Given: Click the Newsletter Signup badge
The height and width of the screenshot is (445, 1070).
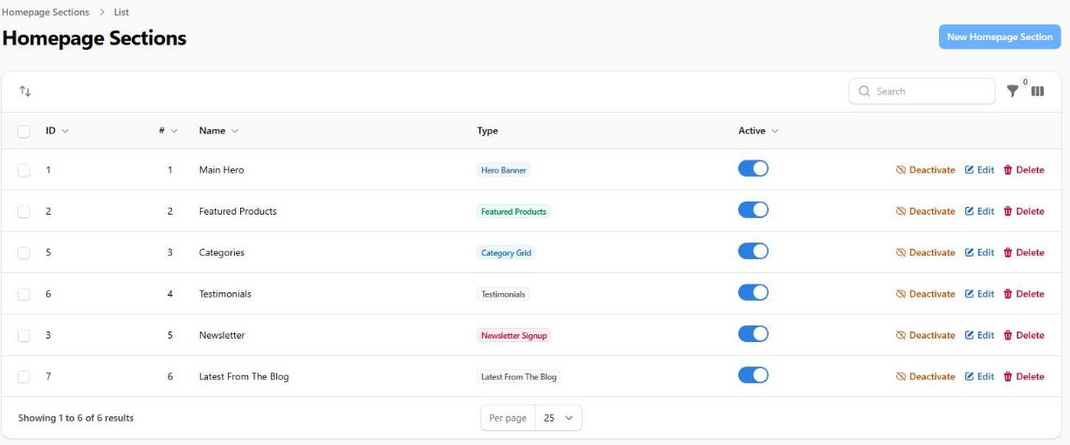Looking at the screenshot, I should [513, 335].
